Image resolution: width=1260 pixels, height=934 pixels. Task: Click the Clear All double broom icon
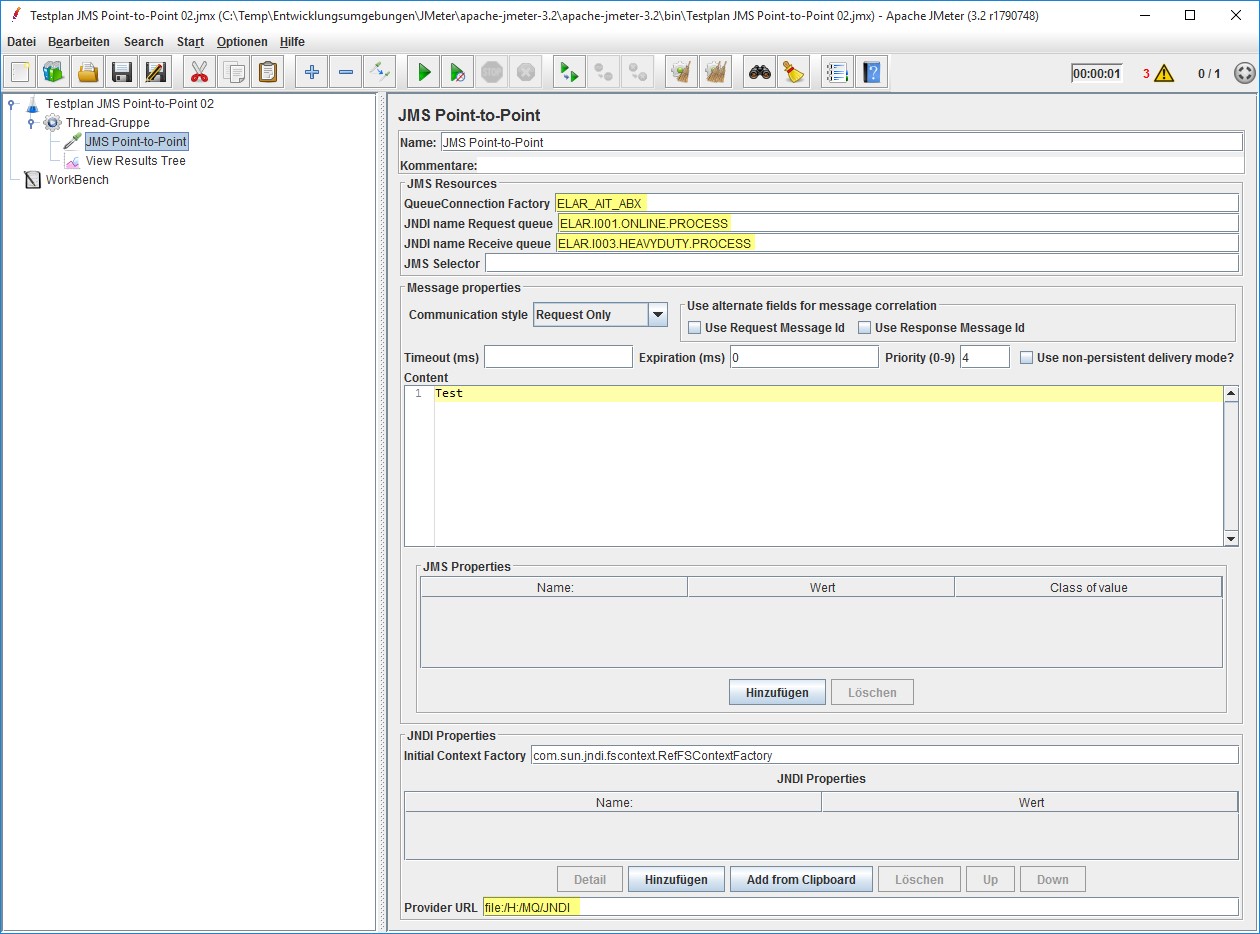coord(716,72)
